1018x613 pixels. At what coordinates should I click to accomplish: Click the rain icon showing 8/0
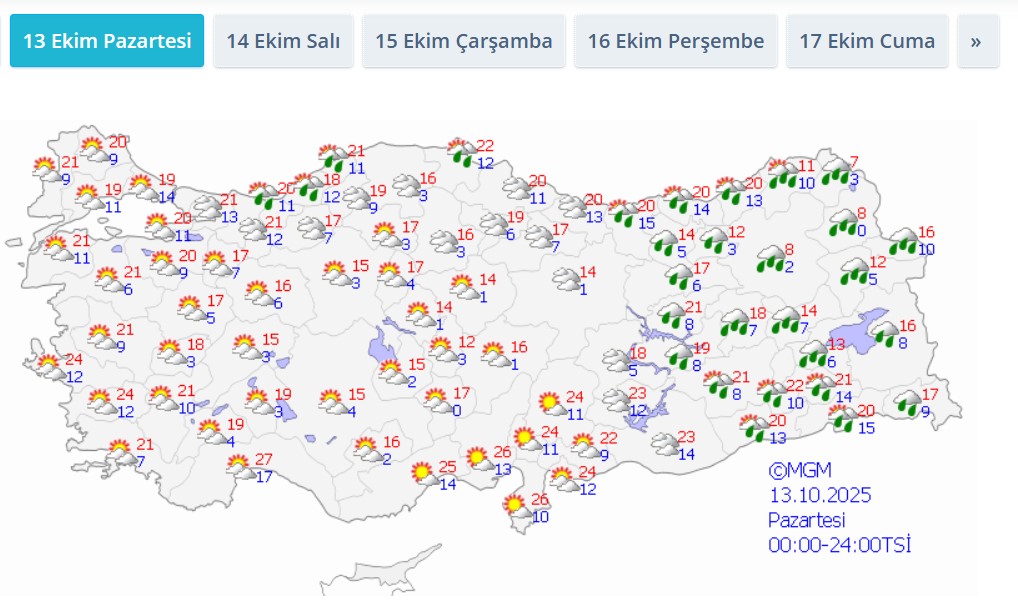[842, 222]
